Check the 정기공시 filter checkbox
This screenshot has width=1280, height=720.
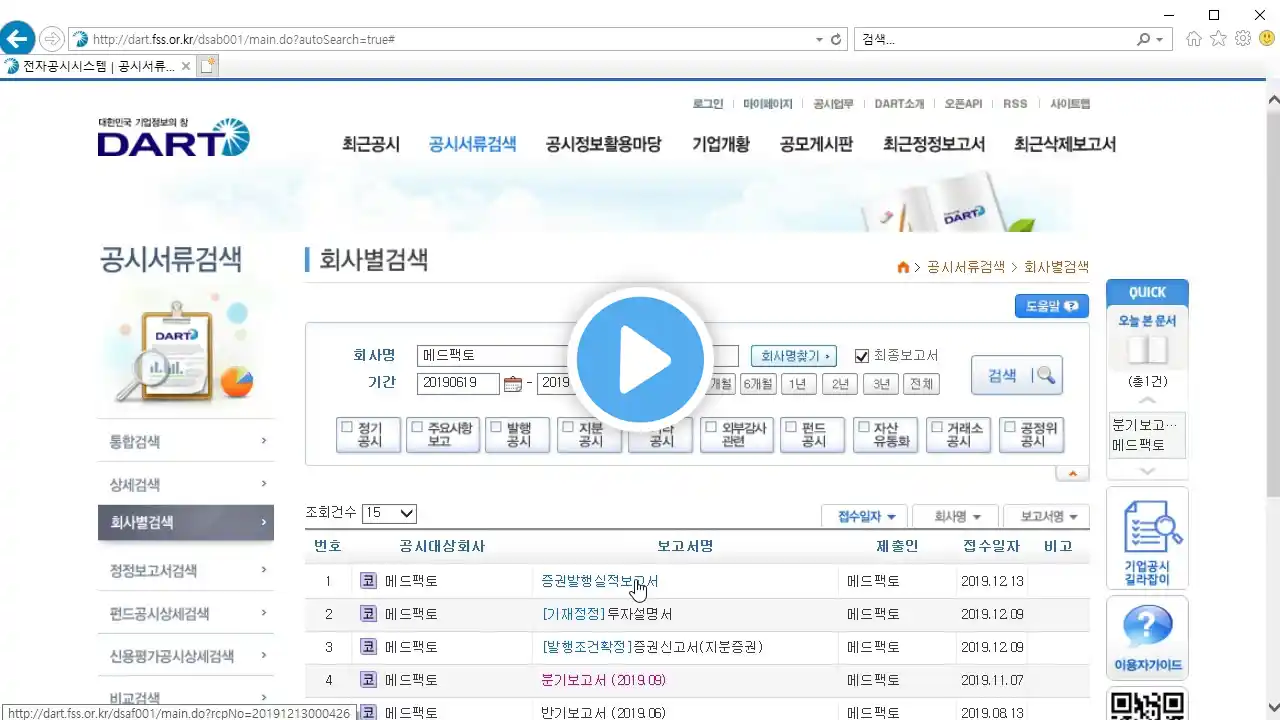pyautogui.click(x=347, y=427)
